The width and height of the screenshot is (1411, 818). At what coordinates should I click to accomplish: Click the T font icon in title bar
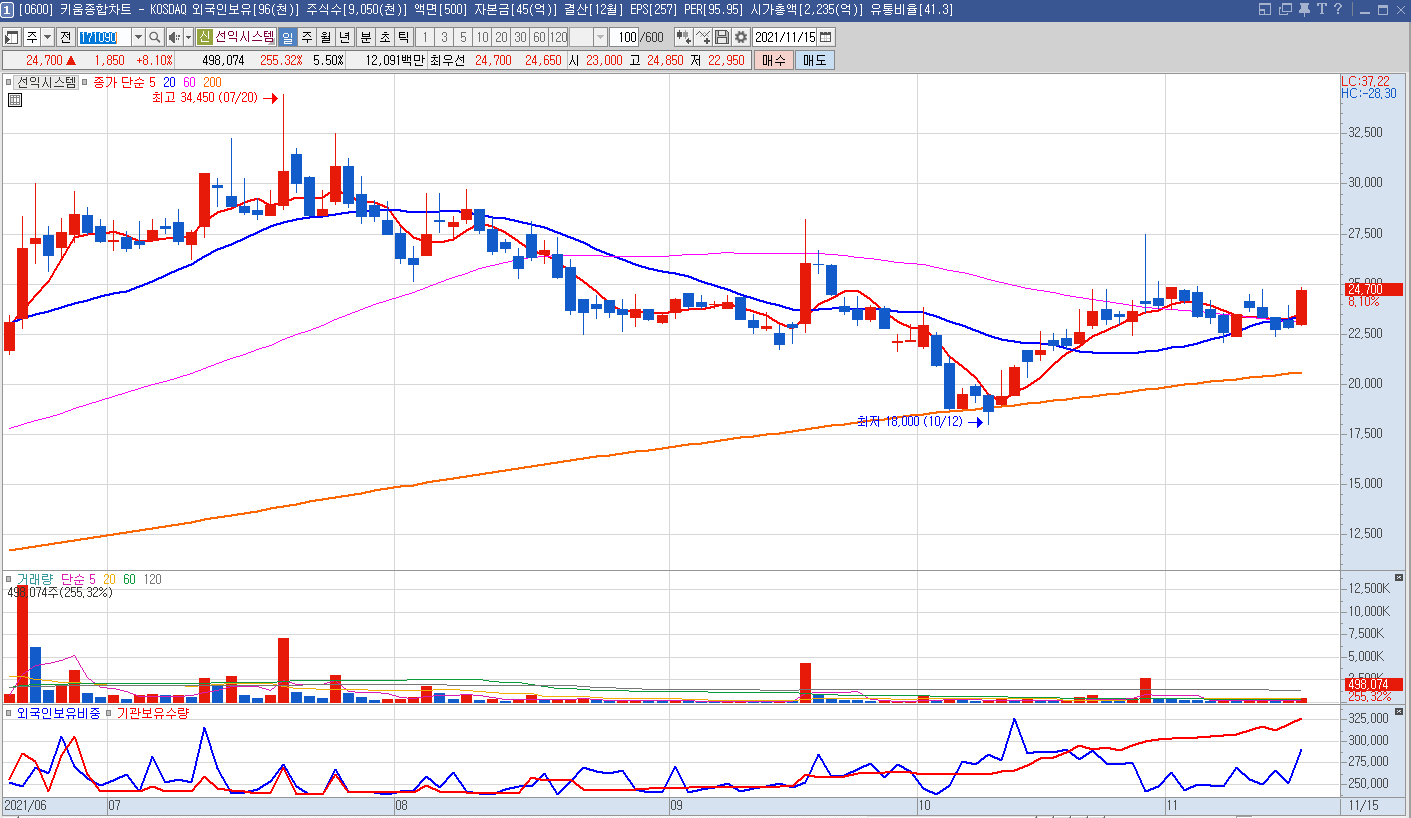tap(1321, 9)
